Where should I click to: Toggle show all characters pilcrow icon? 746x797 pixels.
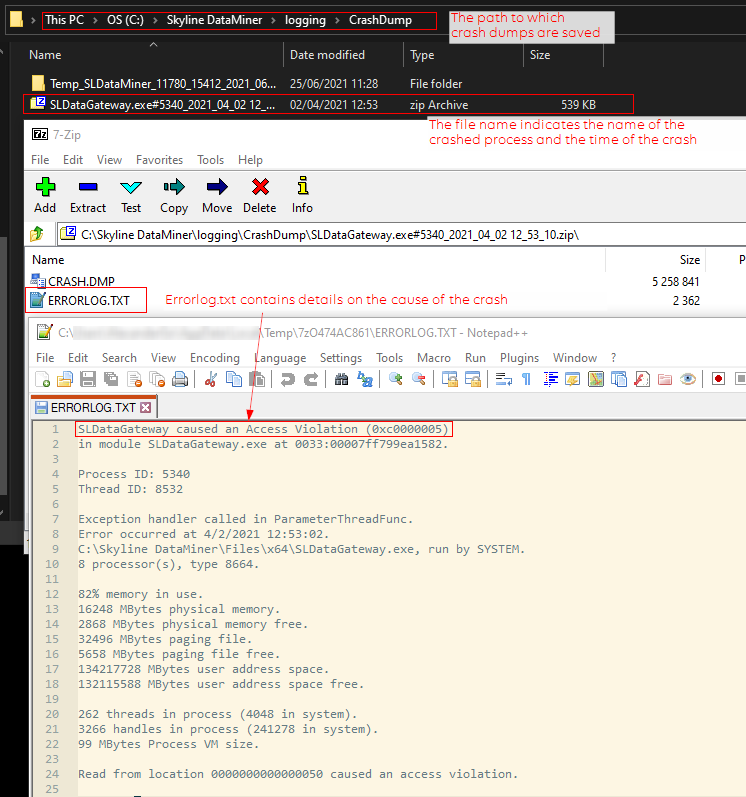(x=526, y=379)
